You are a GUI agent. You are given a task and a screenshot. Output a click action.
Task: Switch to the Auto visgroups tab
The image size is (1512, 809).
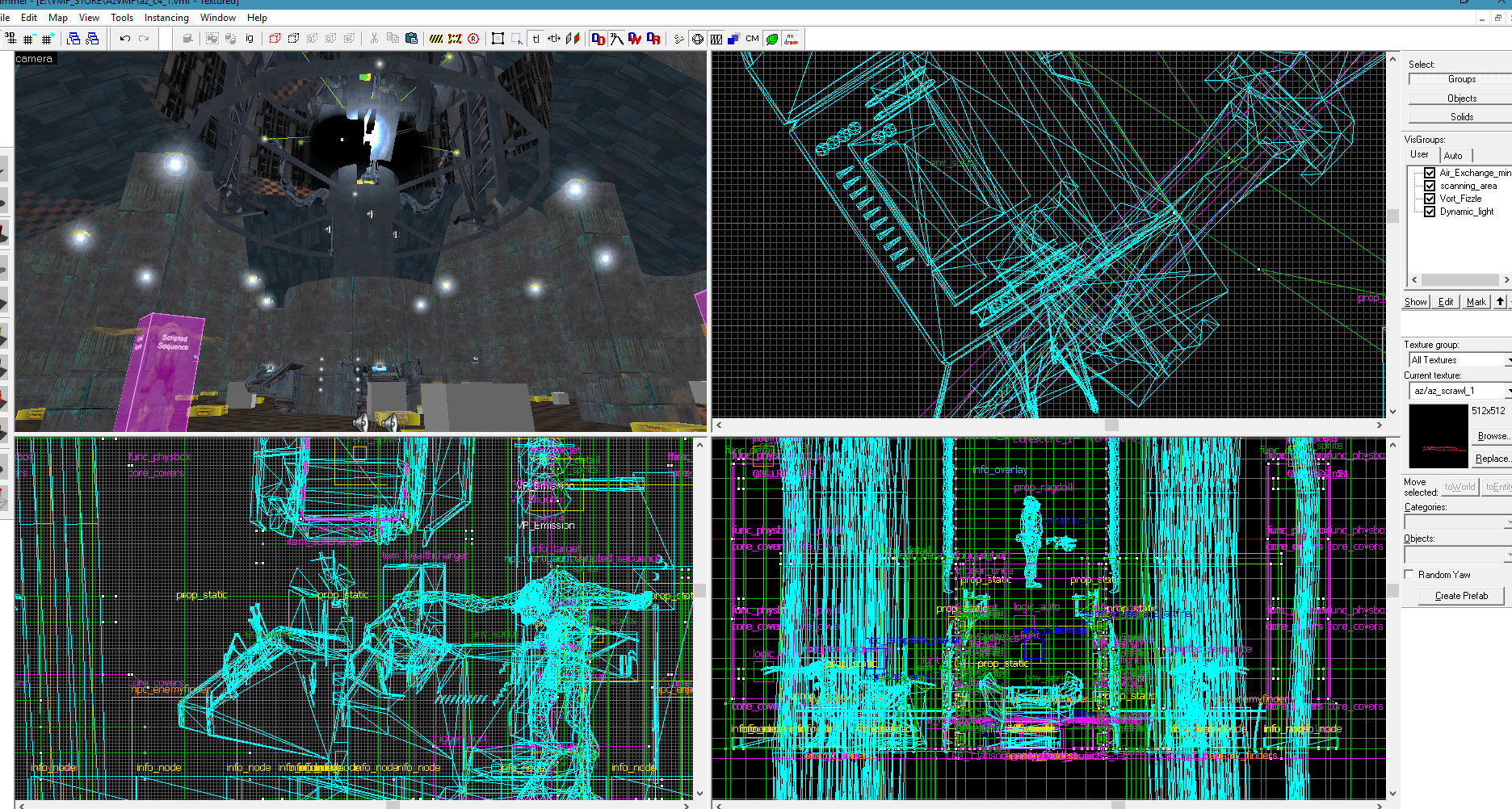1454,155
